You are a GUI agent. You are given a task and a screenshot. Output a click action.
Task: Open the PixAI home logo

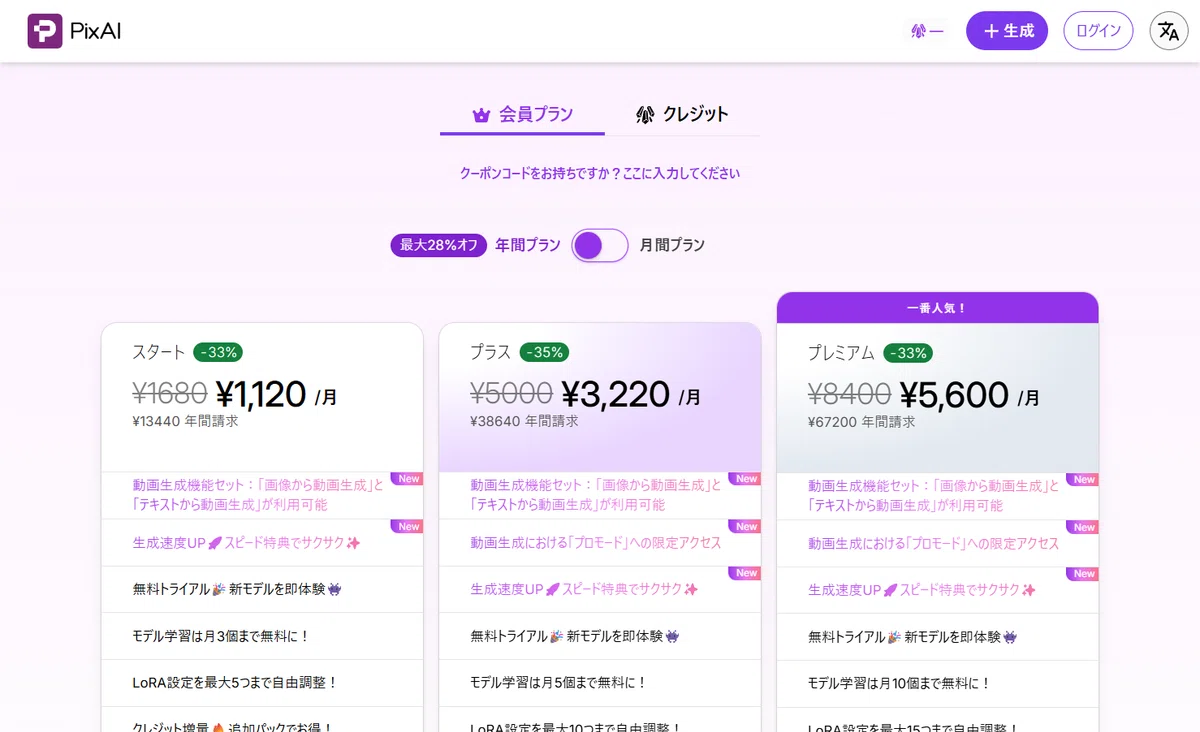coord(74,31)
